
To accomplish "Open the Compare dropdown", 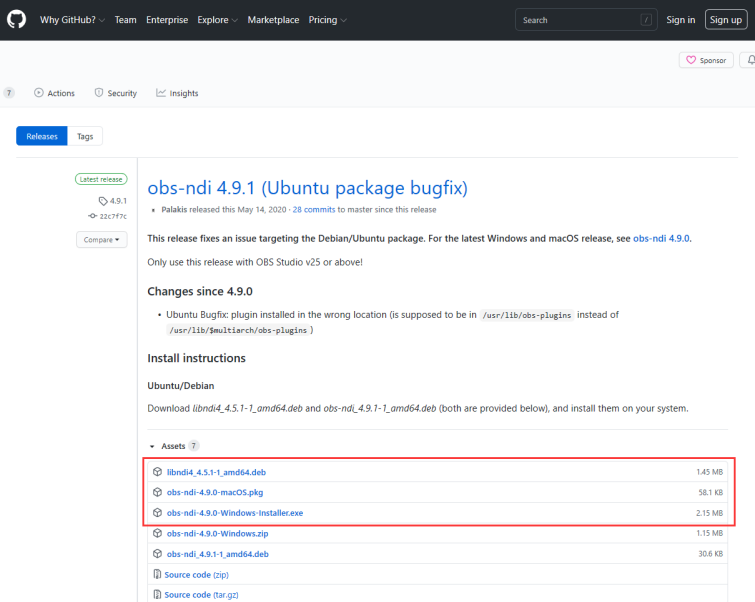I will click(102, 240).
